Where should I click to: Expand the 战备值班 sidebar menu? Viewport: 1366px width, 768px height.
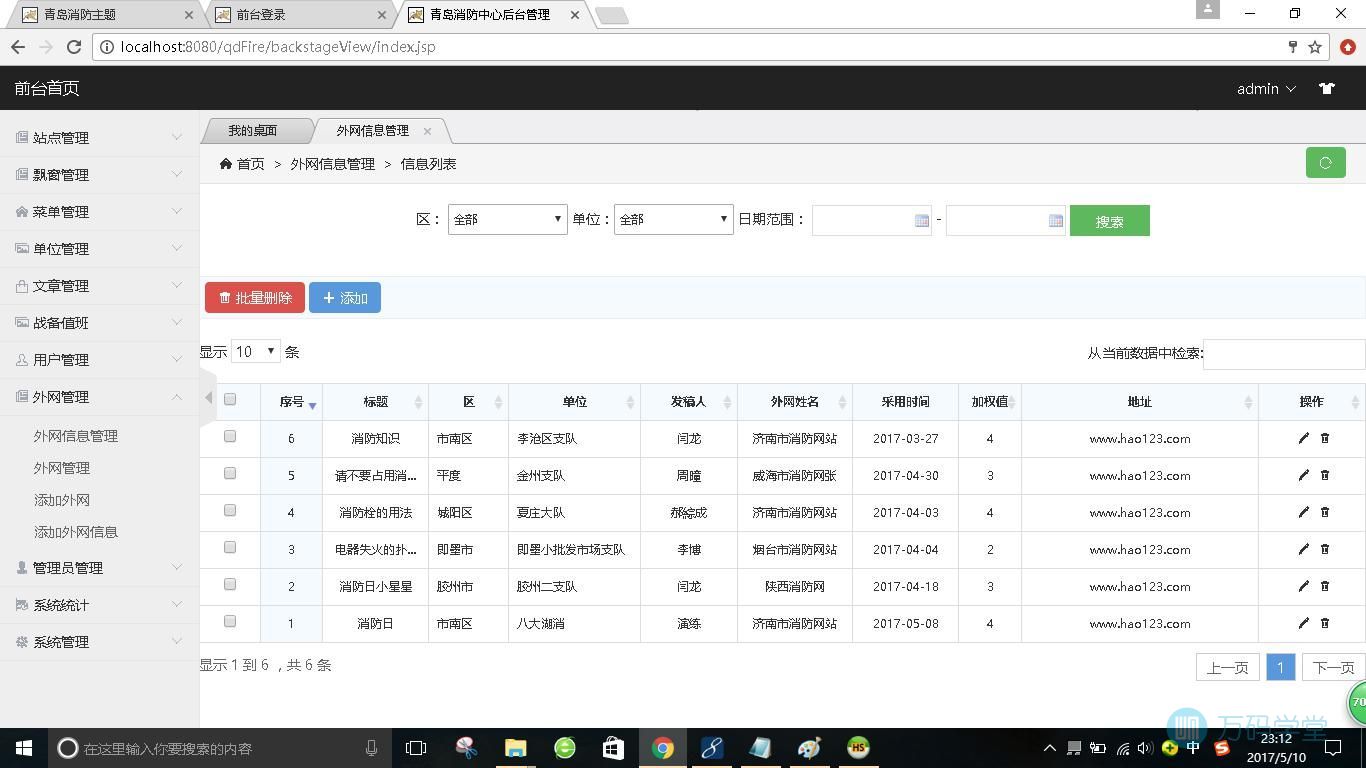tap(99, 323)
